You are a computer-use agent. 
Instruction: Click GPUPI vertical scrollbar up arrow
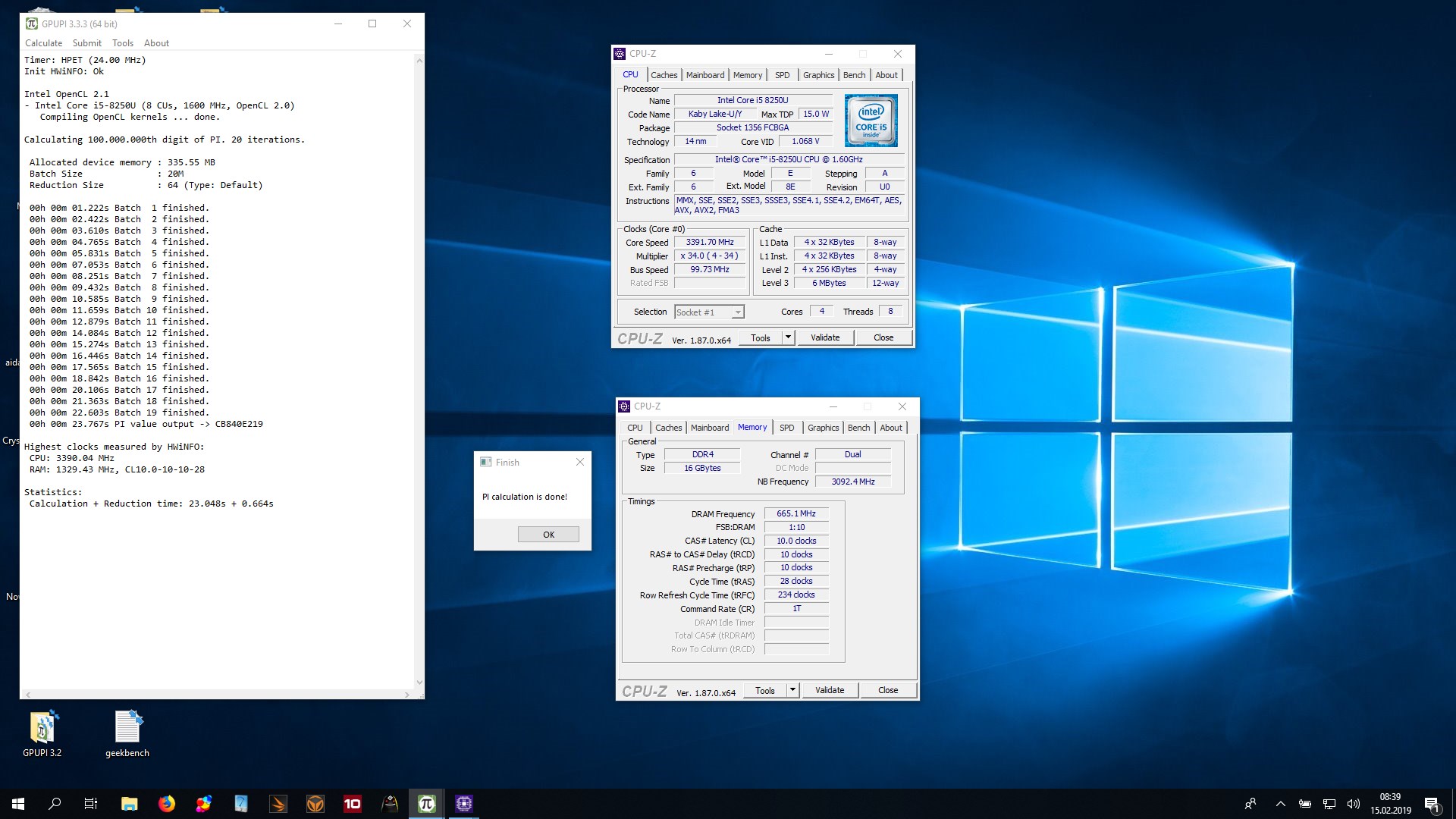(419, 60)
